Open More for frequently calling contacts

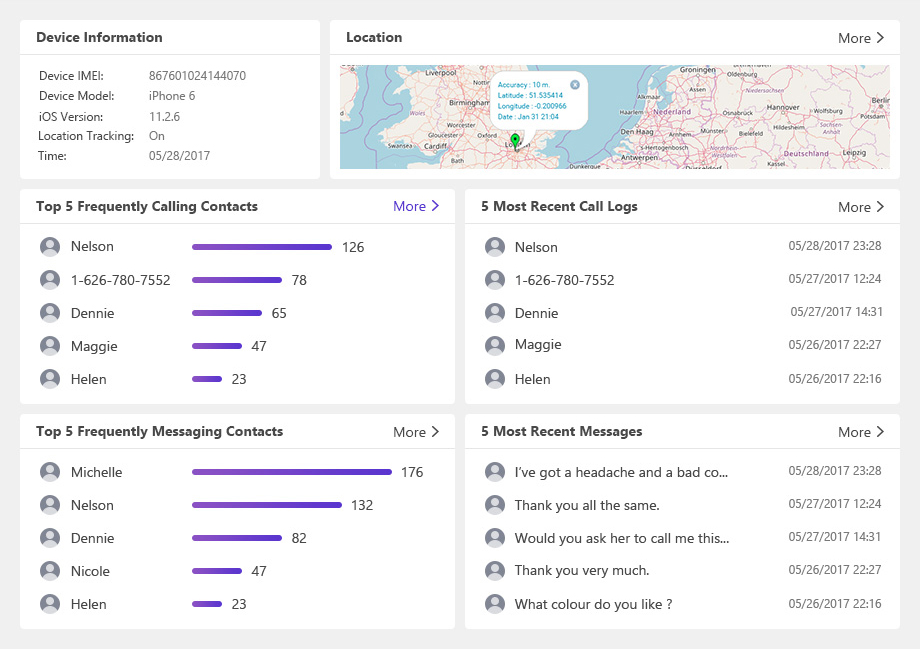(416, 206)
